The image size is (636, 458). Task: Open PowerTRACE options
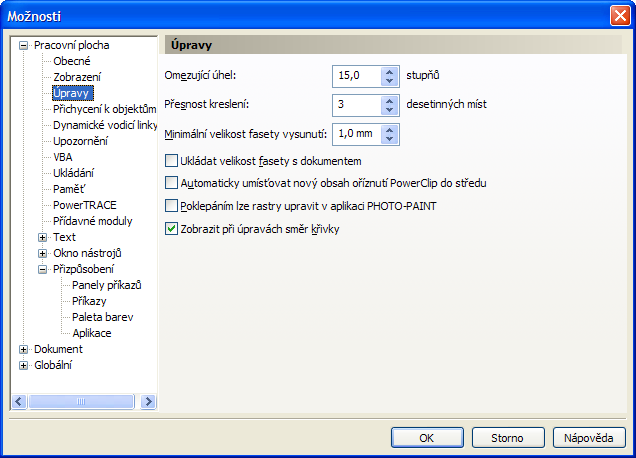(85, 205)
